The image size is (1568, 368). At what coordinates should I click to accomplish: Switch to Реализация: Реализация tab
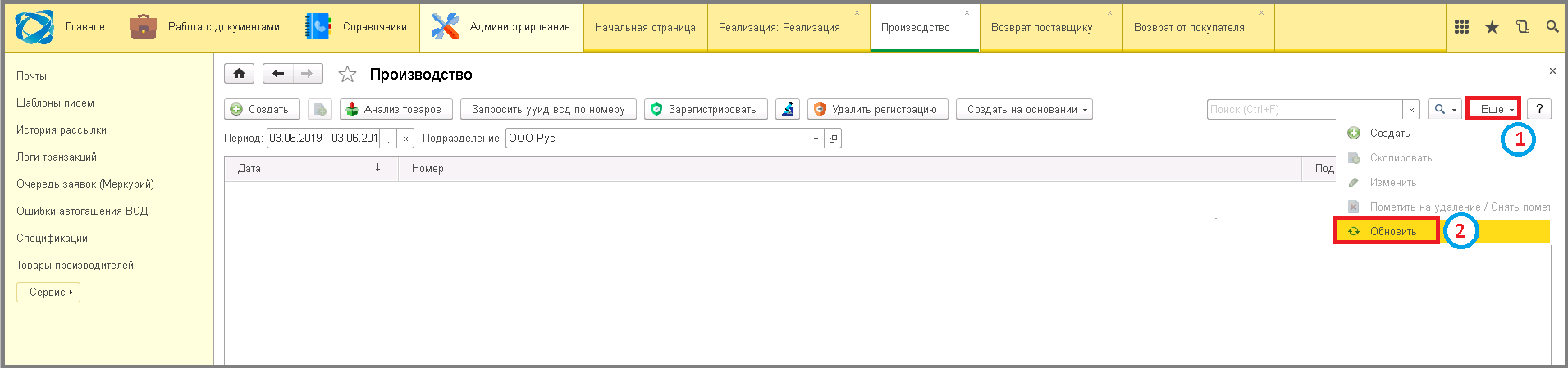point(779,27)
